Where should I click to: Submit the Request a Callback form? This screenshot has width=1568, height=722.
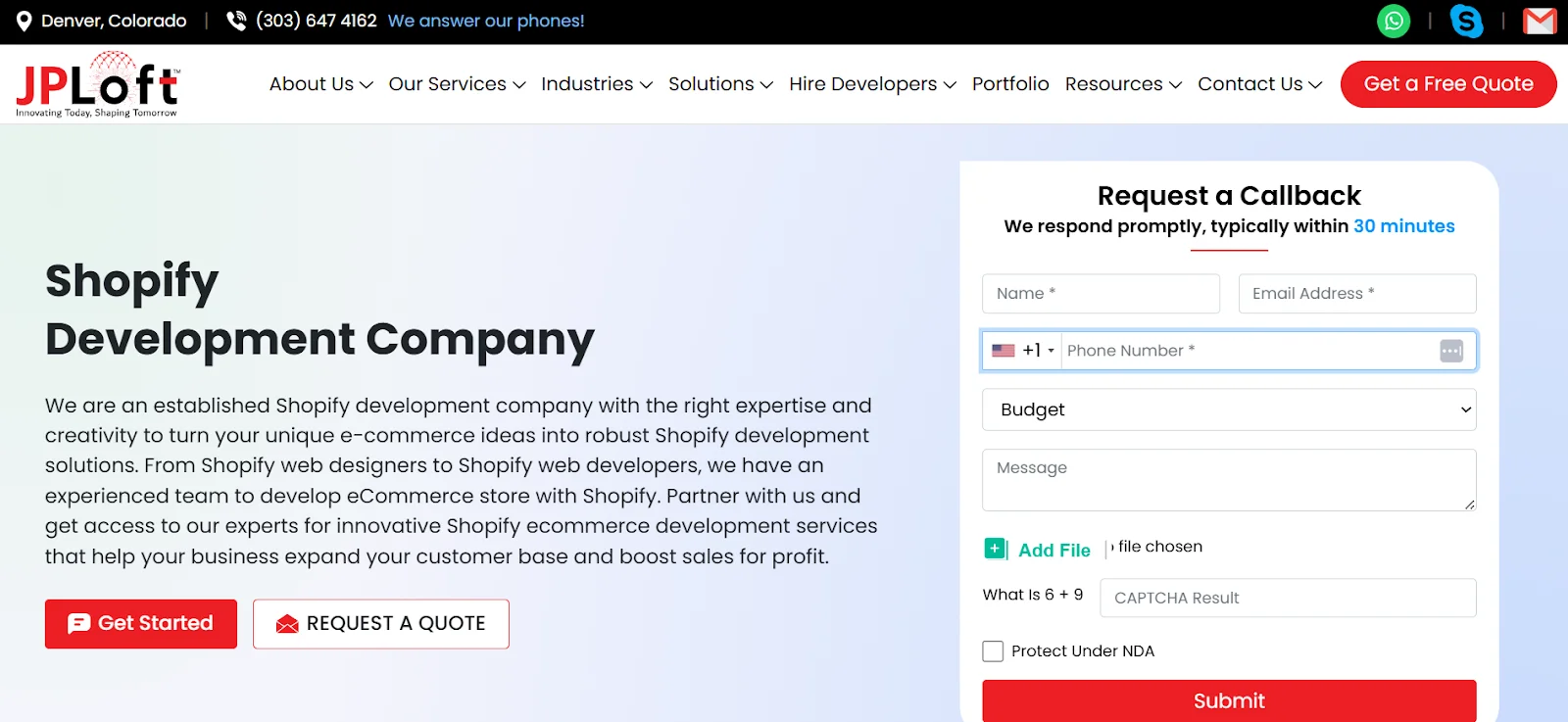(x=1228, y=699)
